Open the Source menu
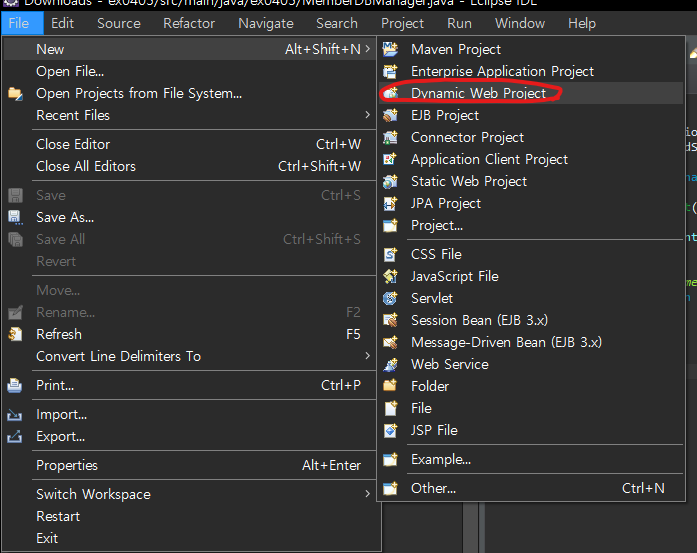Viewport: 697px width, 553px height. tap(119, 23)
